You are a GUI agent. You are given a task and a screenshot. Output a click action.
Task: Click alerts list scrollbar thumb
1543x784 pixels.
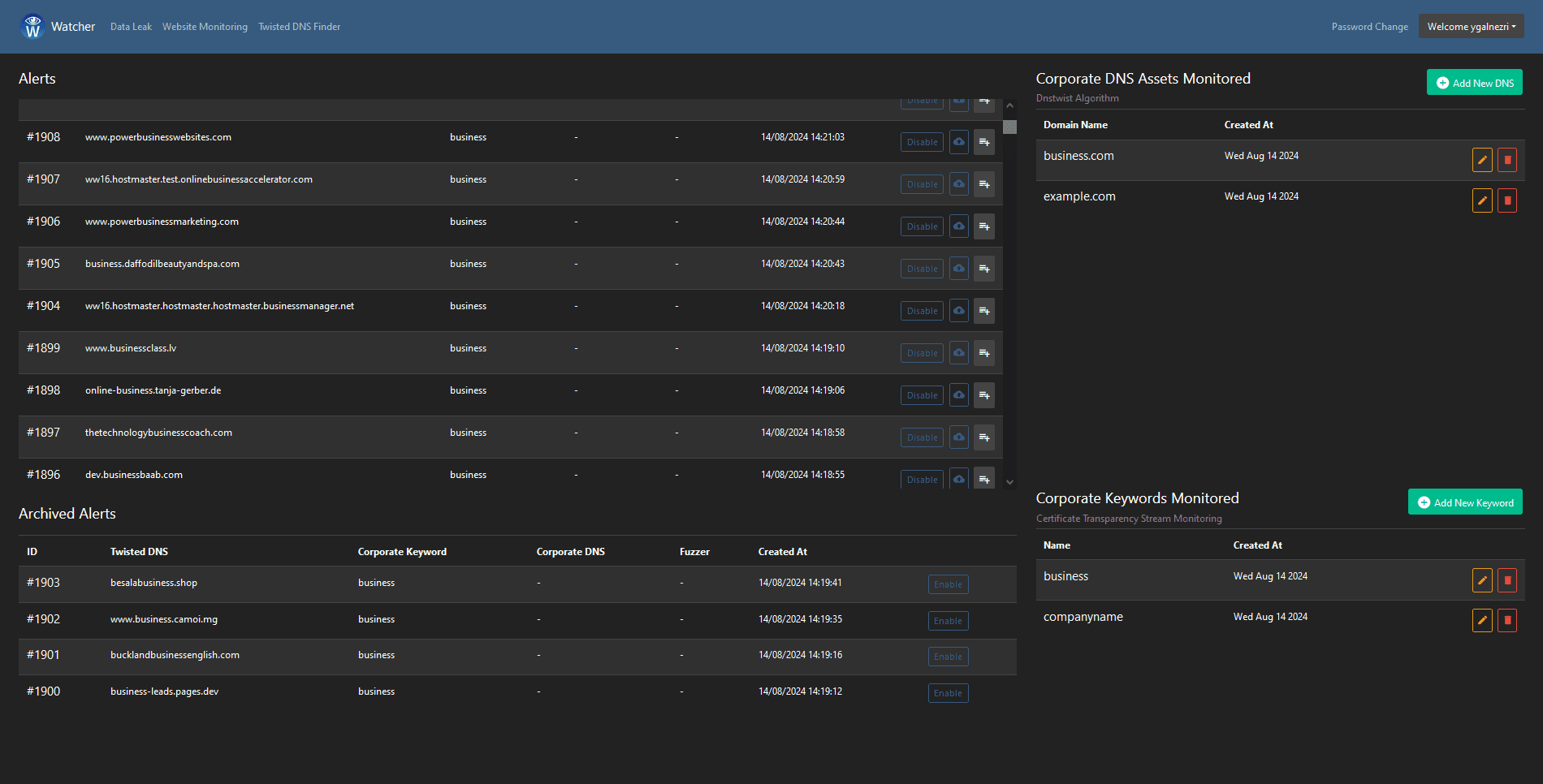coord(1009,127)
